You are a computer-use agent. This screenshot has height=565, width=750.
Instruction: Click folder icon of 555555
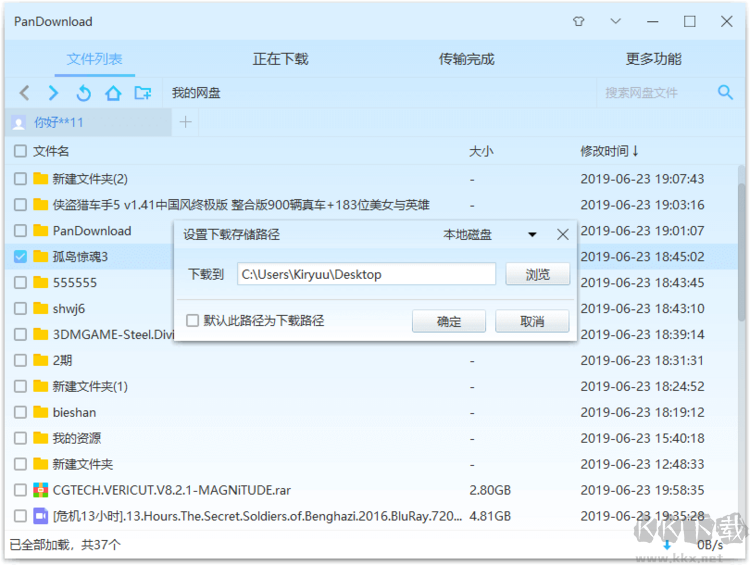(41, 282)
